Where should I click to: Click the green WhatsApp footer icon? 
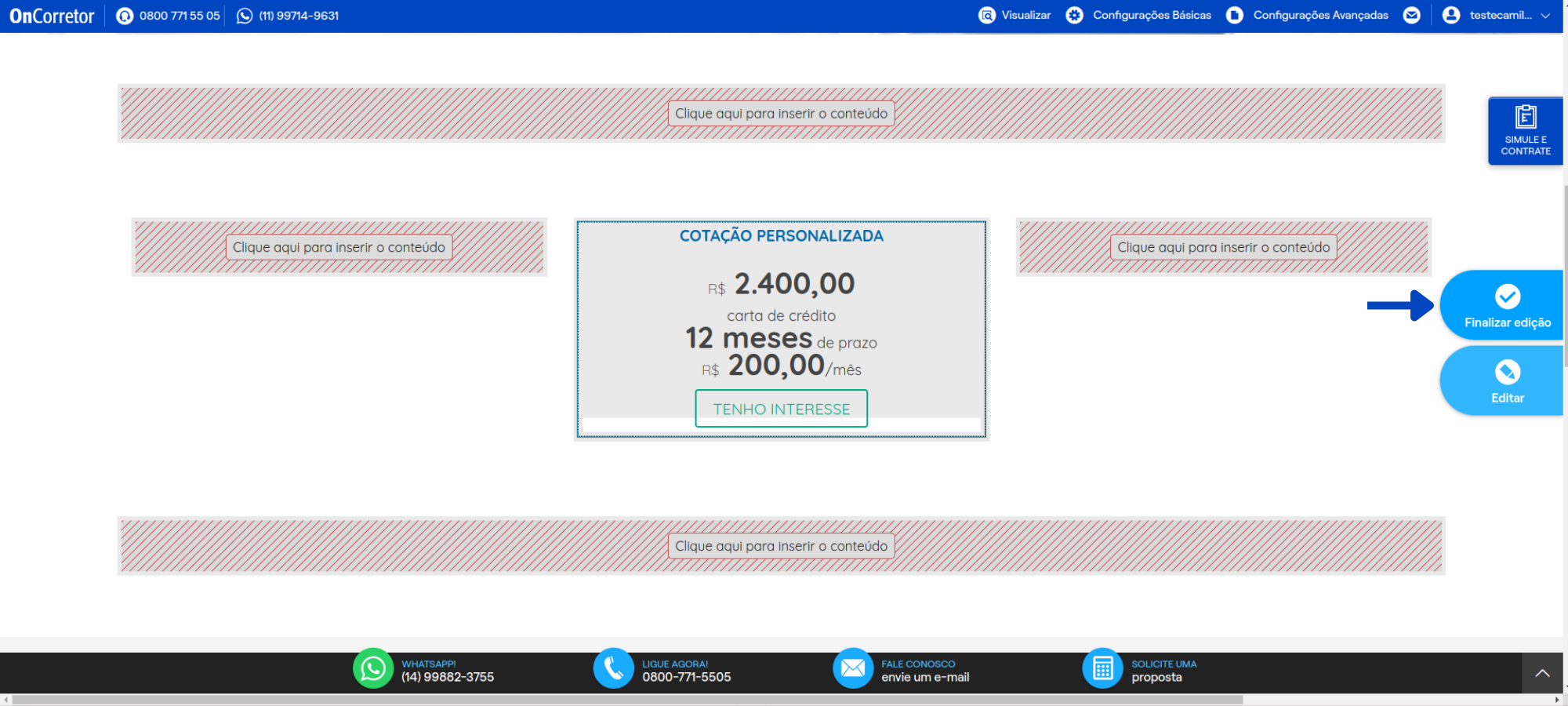pos(373,668)
